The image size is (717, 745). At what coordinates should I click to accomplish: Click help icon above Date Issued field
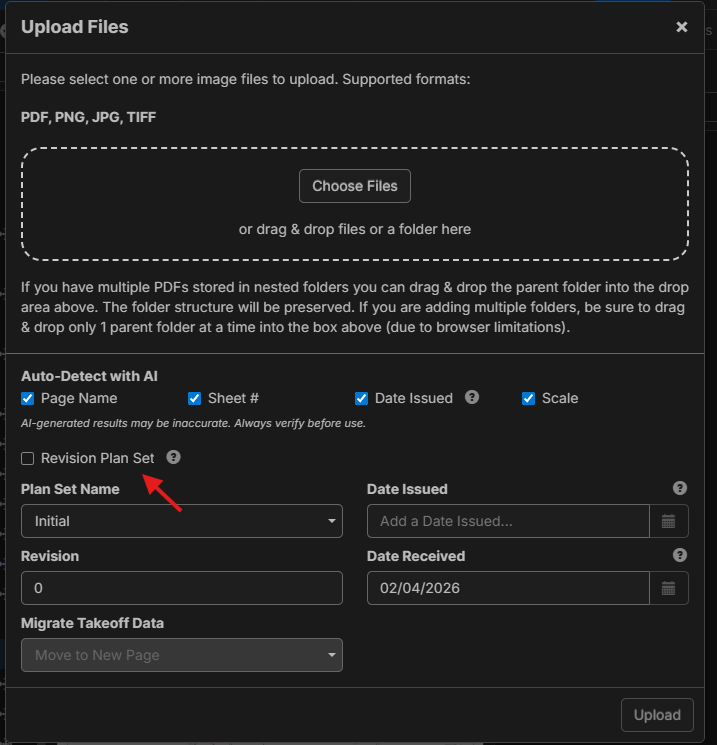(680, 488)
